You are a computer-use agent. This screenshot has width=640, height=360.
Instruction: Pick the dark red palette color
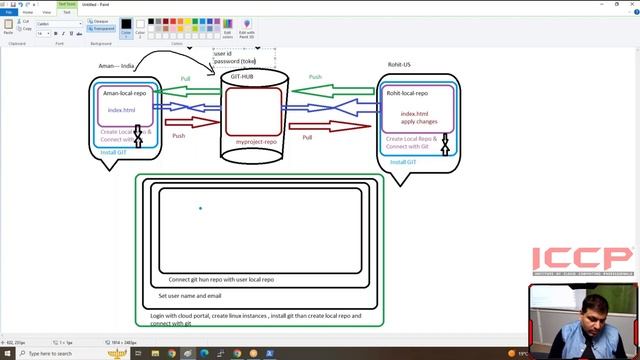click(166, 21)
